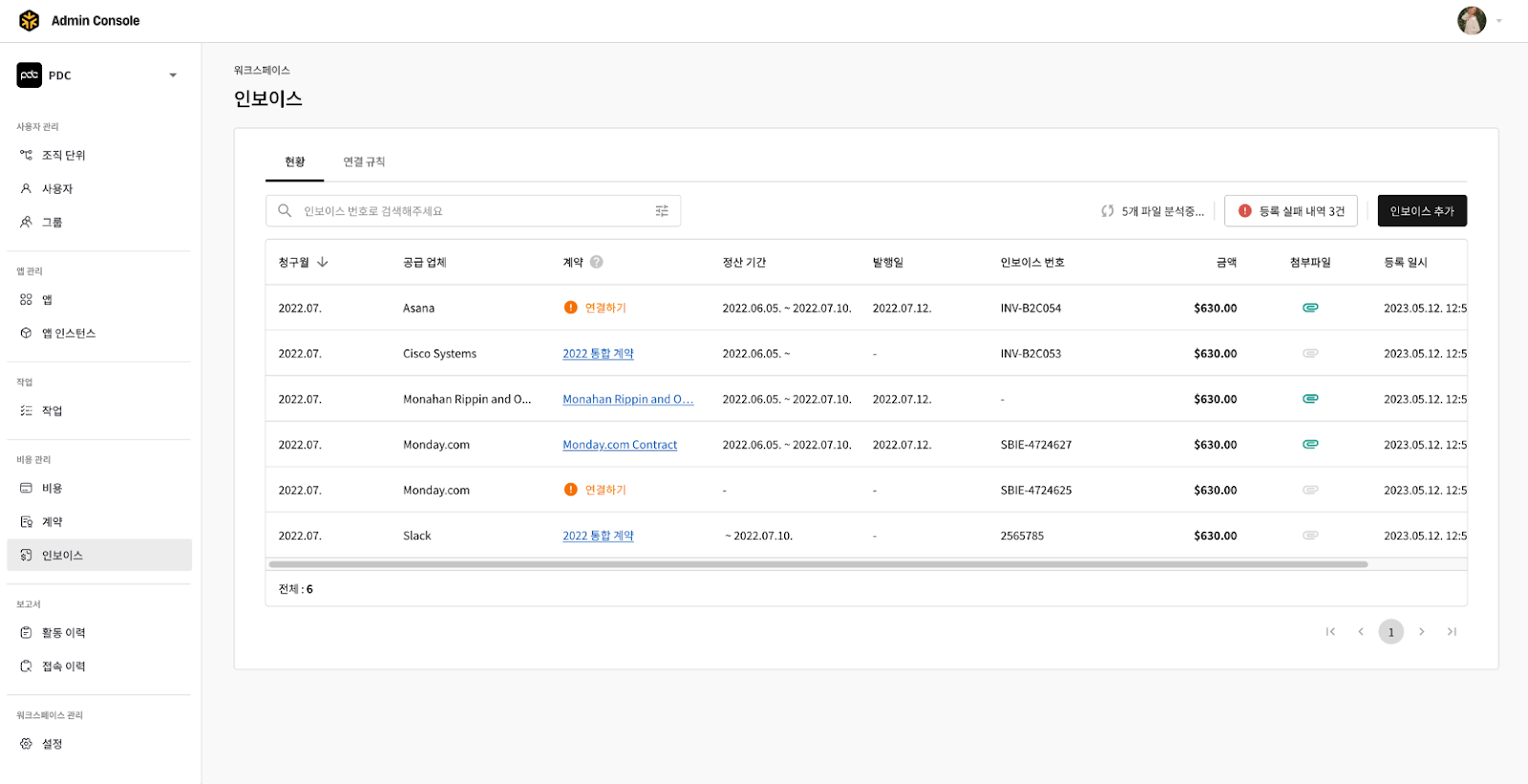Select 인보이스 in the sidebar

[99, 555]
